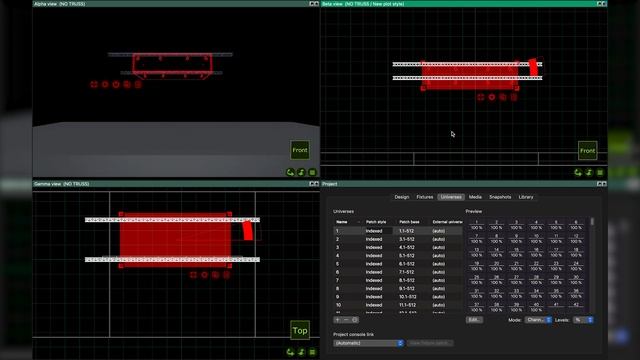640x360 pixels.
Task: Click patch base 10.1-512
Action: pyautogui.click(x=408, y=297)
